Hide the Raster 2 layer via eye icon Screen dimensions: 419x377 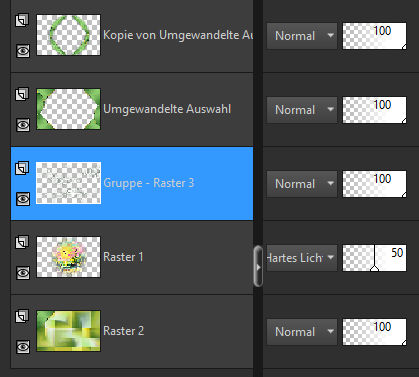(23, 347)
